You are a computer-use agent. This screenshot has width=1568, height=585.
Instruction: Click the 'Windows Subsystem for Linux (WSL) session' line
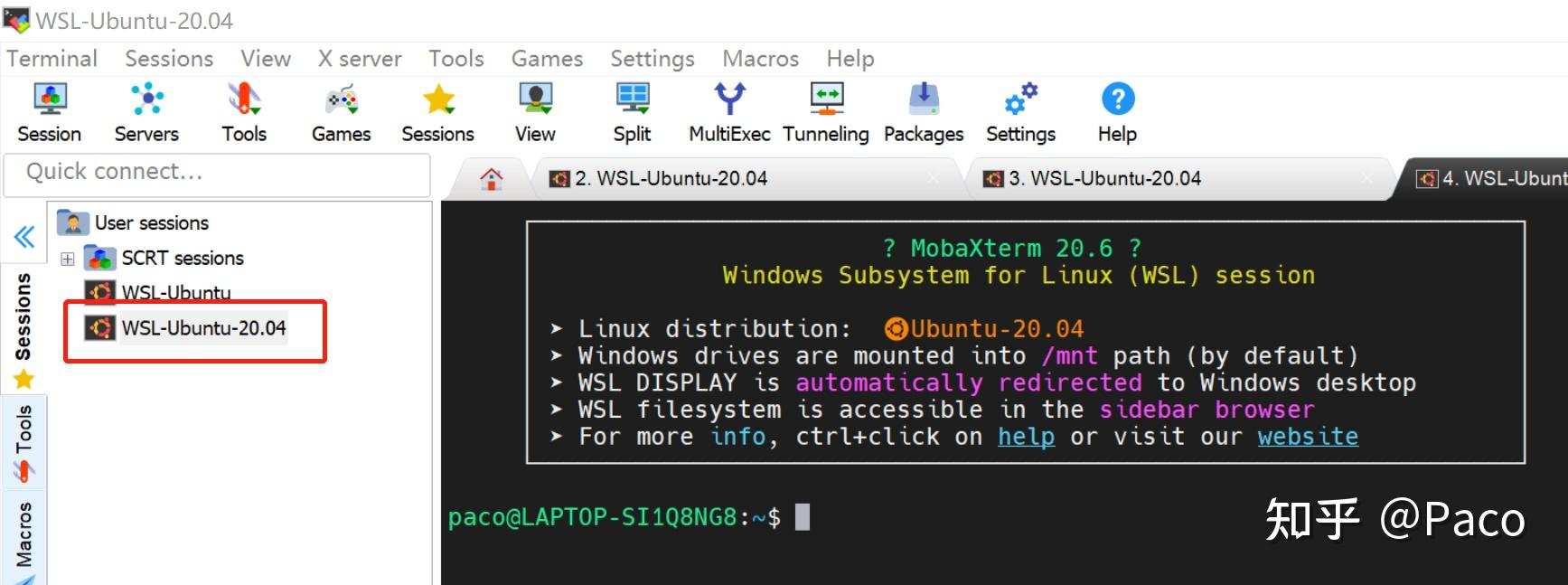[x=1019, y=275]
